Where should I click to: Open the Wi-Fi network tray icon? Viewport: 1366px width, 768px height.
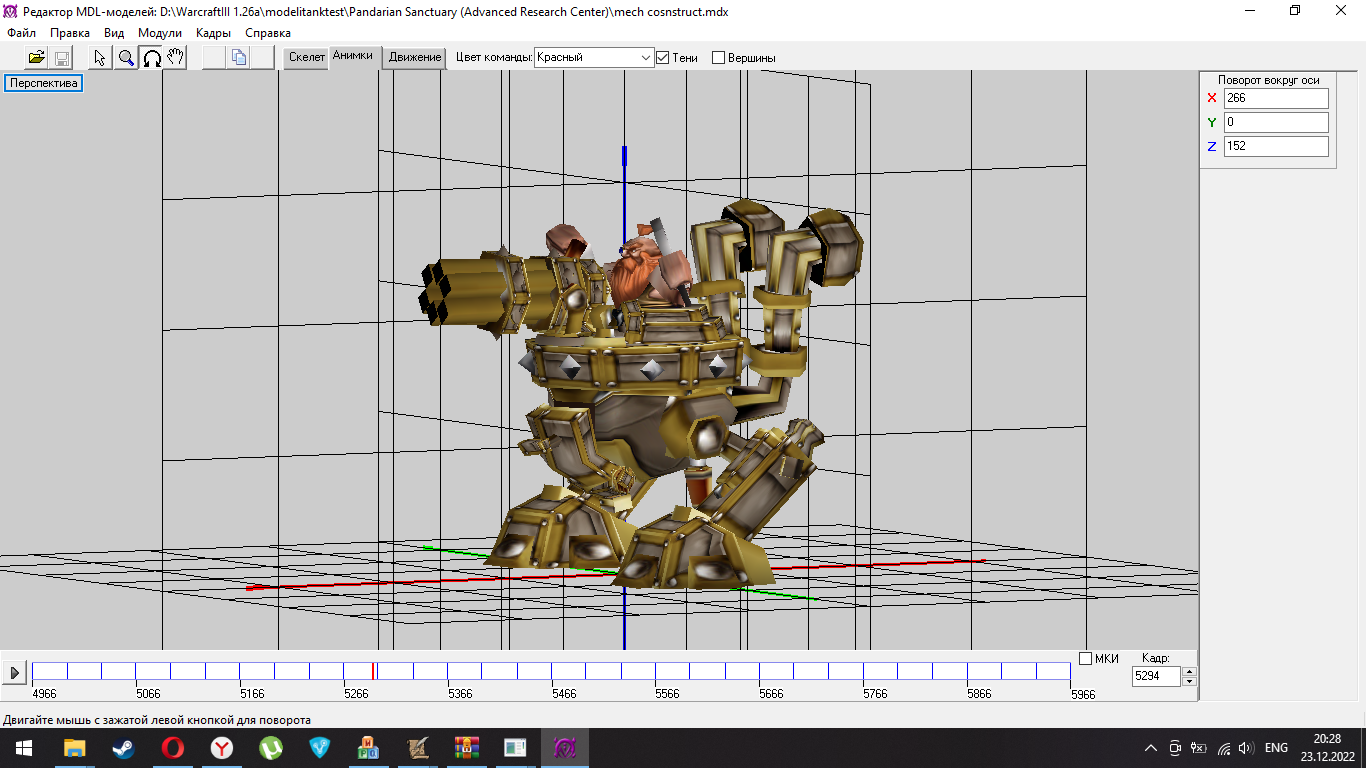pos(1224,748)
